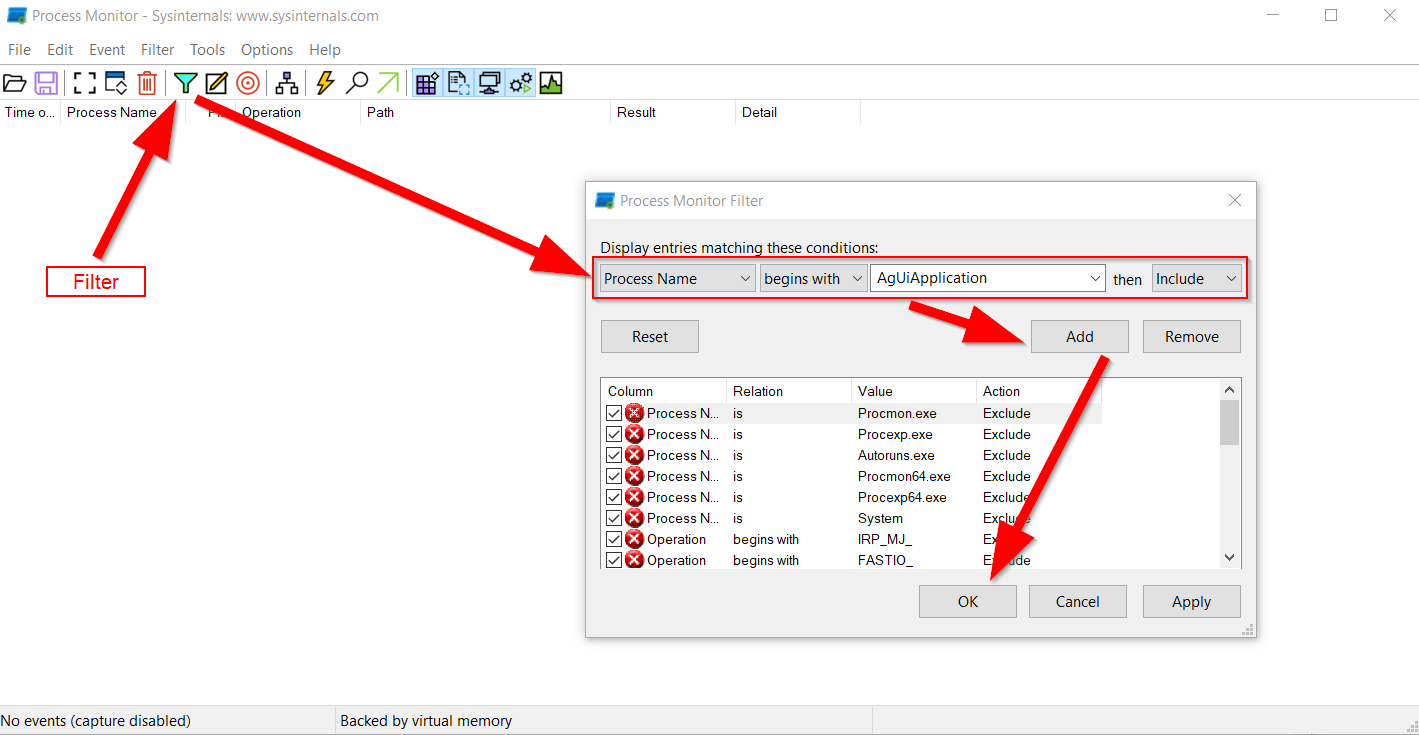Uncheck the Procmon.exe exclude filter checkbox
Image resolution: width=1419 pixels, height=735 pixels.
[x=614, y=413]
